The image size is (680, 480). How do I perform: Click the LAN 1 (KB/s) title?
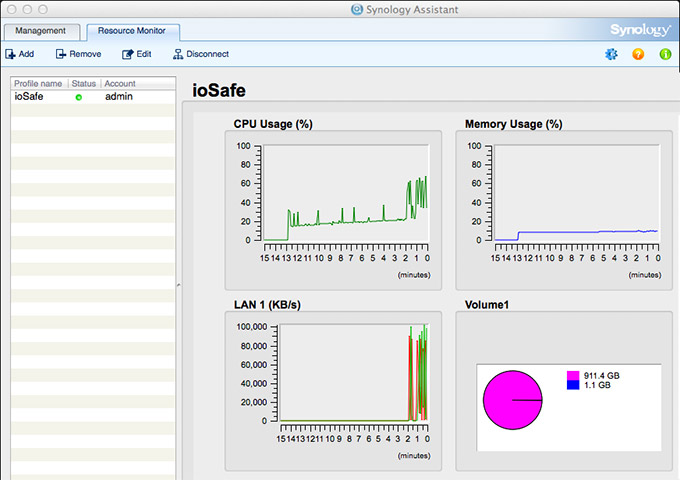[x=267, y=305]
